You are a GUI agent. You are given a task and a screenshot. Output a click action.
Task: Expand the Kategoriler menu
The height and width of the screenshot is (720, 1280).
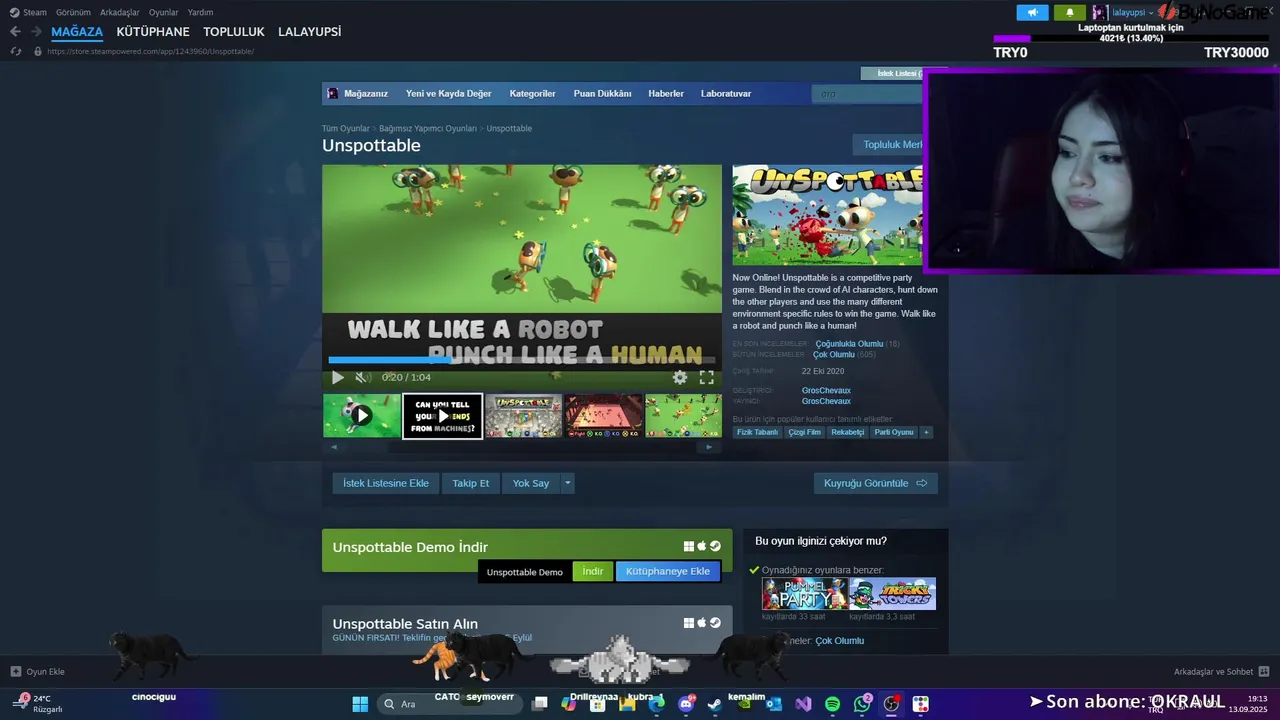[532, 93]
